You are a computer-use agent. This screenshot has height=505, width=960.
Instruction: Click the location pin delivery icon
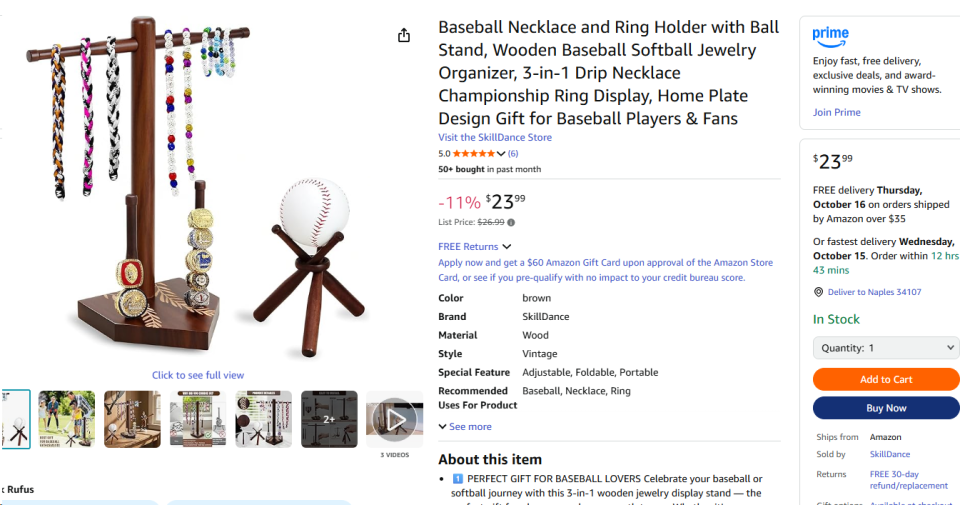point(818,292)
